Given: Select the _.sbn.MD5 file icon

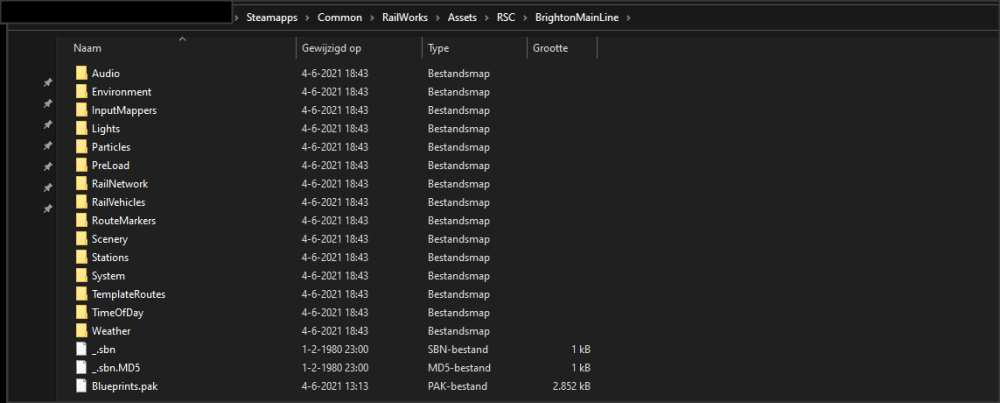Looking at the screenshot, I should pyautogui.click(x=81, y=367).
